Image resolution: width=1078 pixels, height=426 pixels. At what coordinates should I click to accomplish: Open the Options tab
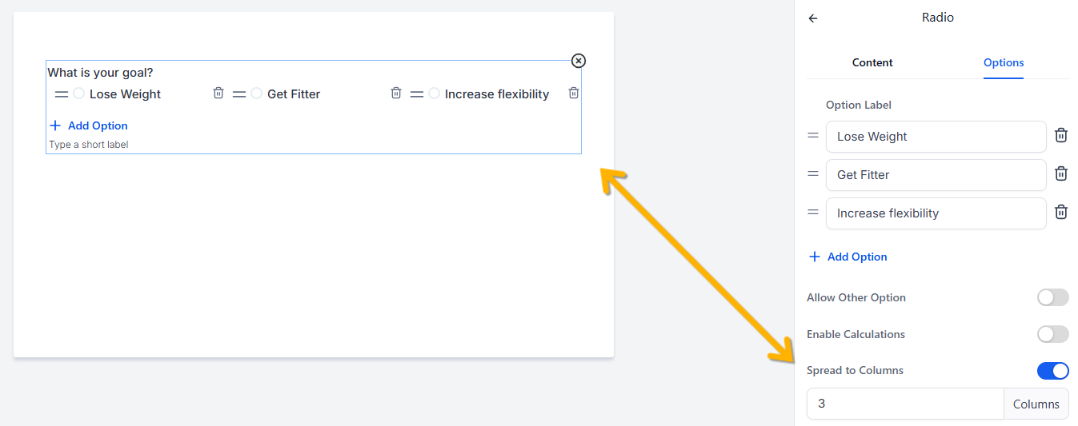click(x=1003, y=63)
